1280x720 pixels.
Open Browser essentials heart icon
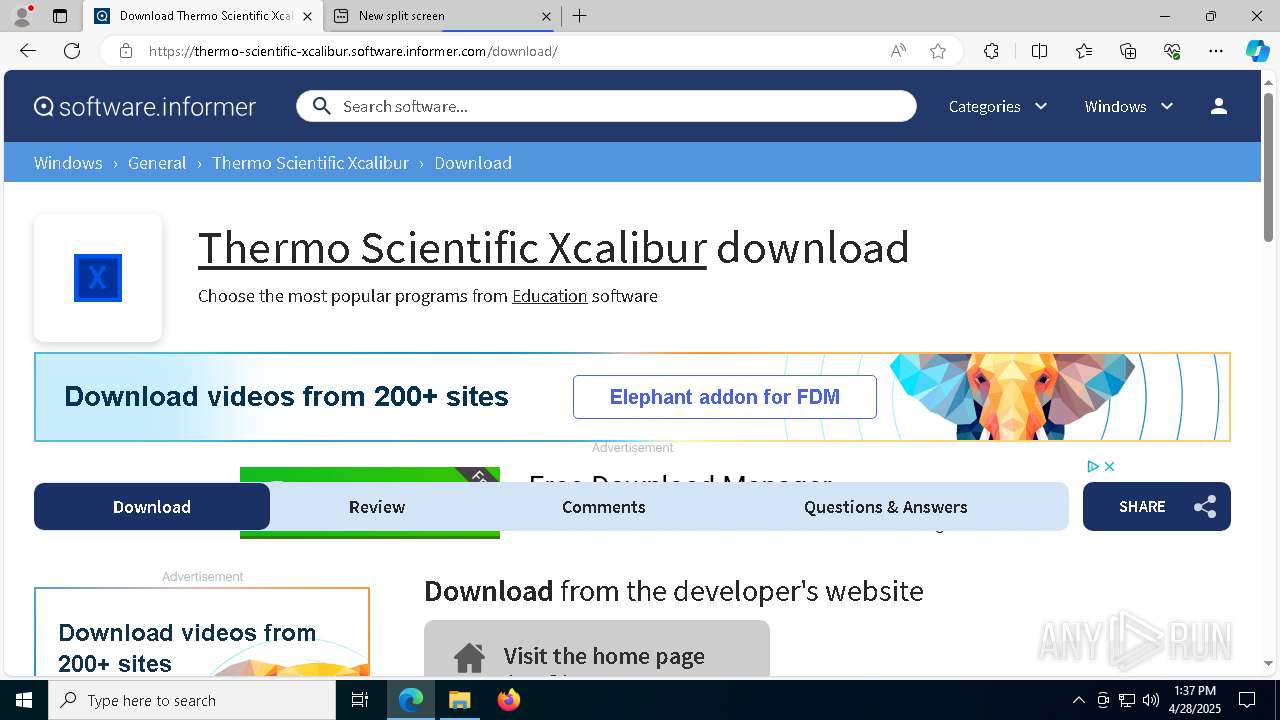pos(1172,51)
